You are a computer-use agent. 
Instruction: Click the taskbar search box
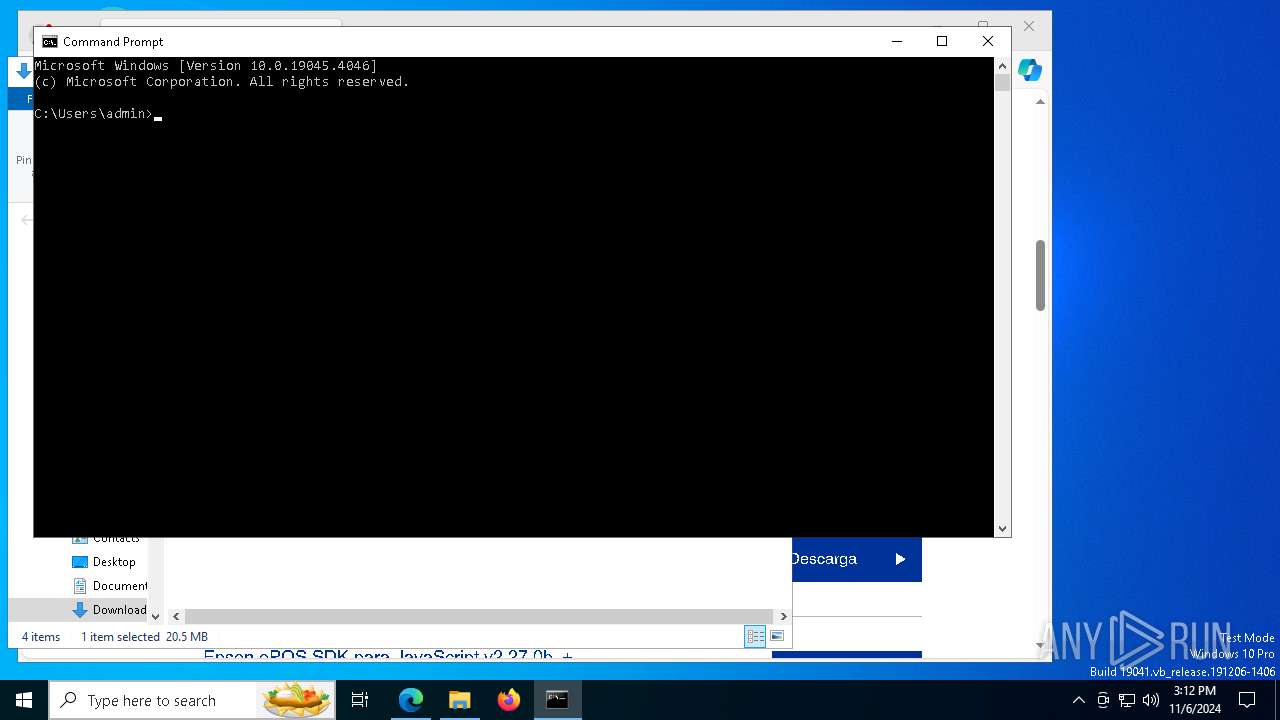click(x=194, y=700)
